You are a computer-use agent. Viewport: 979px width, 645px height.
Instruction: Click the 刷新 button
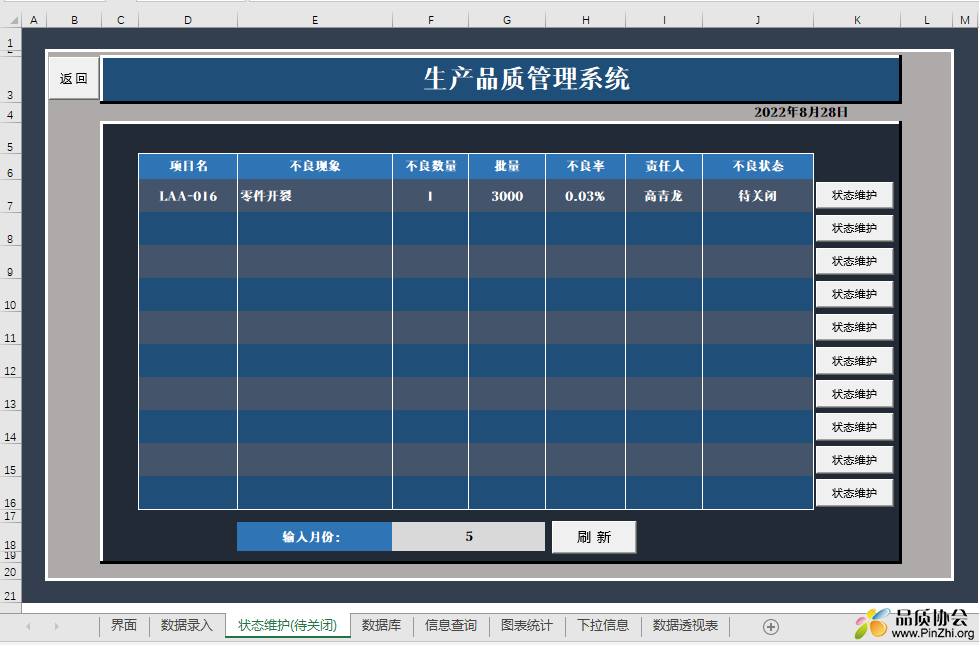[x=594, y=537]
